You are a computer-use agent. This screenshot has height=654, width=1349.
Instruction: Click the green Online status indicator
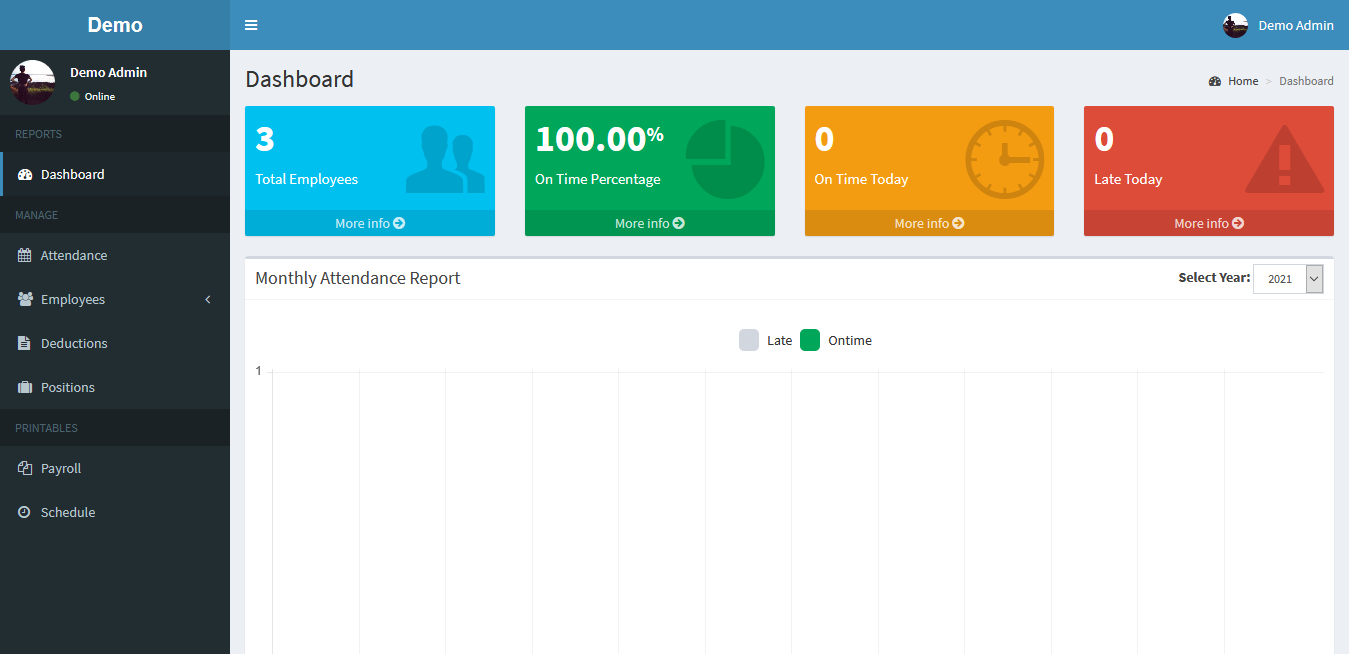click(x=75, y=96)
